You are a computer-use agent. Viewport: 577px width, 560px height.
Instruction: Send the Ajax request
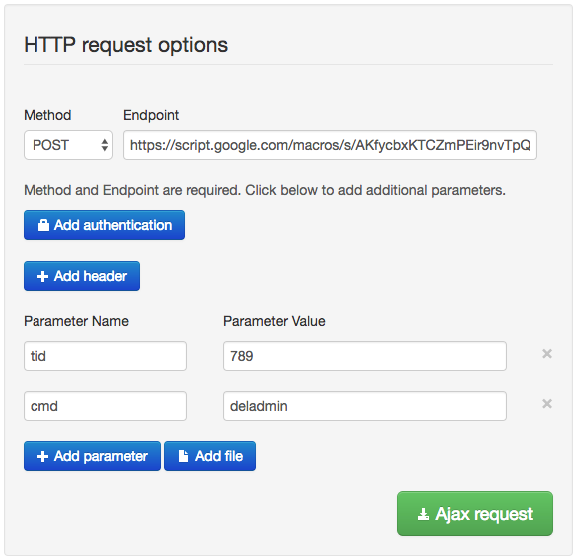pos(475,514)
